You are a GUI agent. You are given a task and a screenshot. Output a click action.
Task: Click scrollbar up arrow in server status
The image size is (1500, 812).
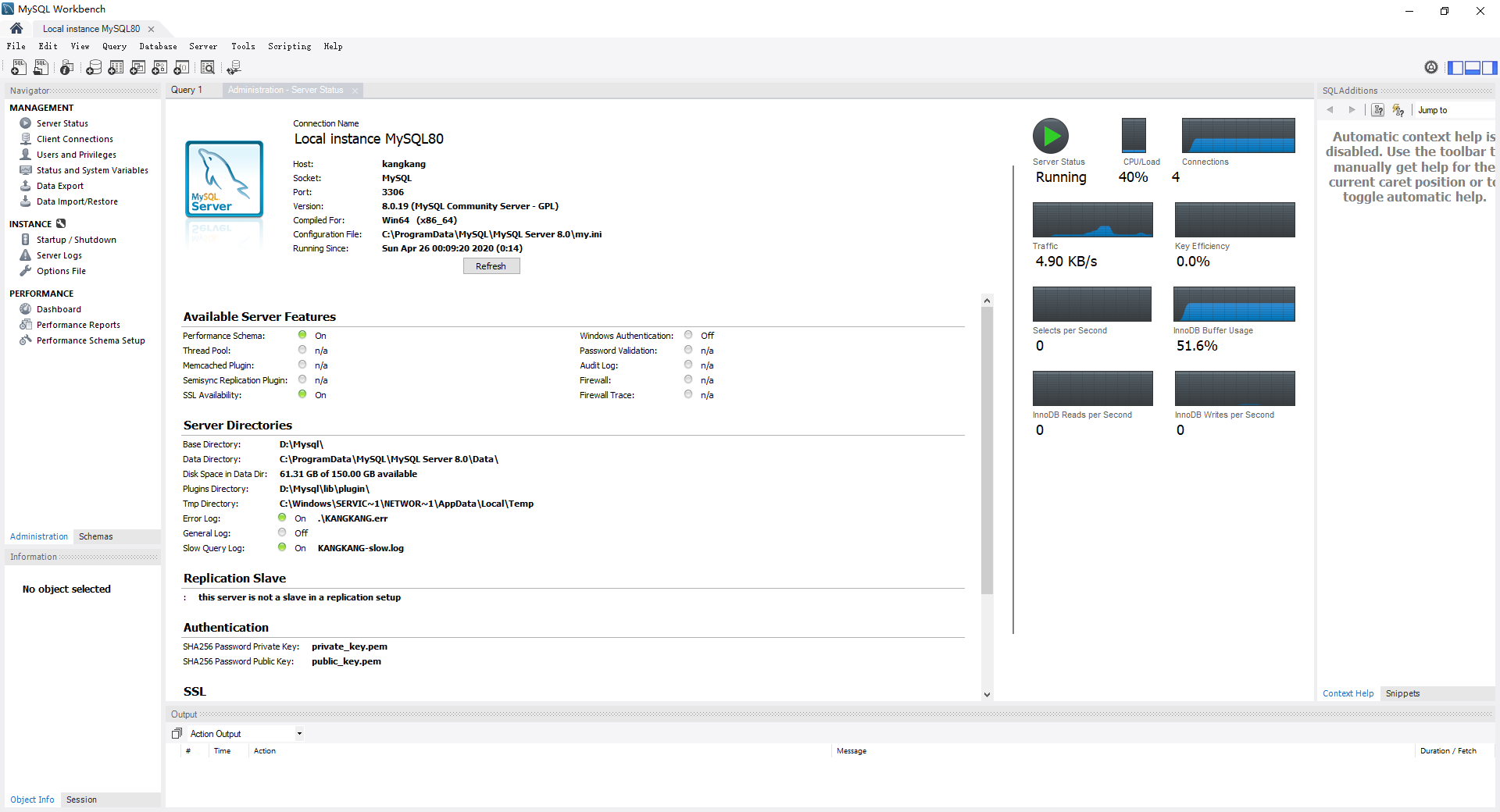pos(987,301)
